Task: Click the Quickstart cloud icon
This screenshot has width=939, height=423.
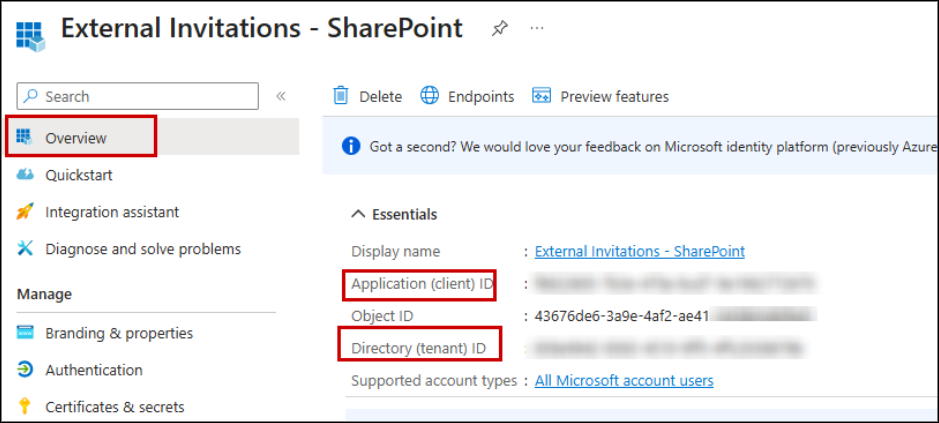Action: coord(25,175)
